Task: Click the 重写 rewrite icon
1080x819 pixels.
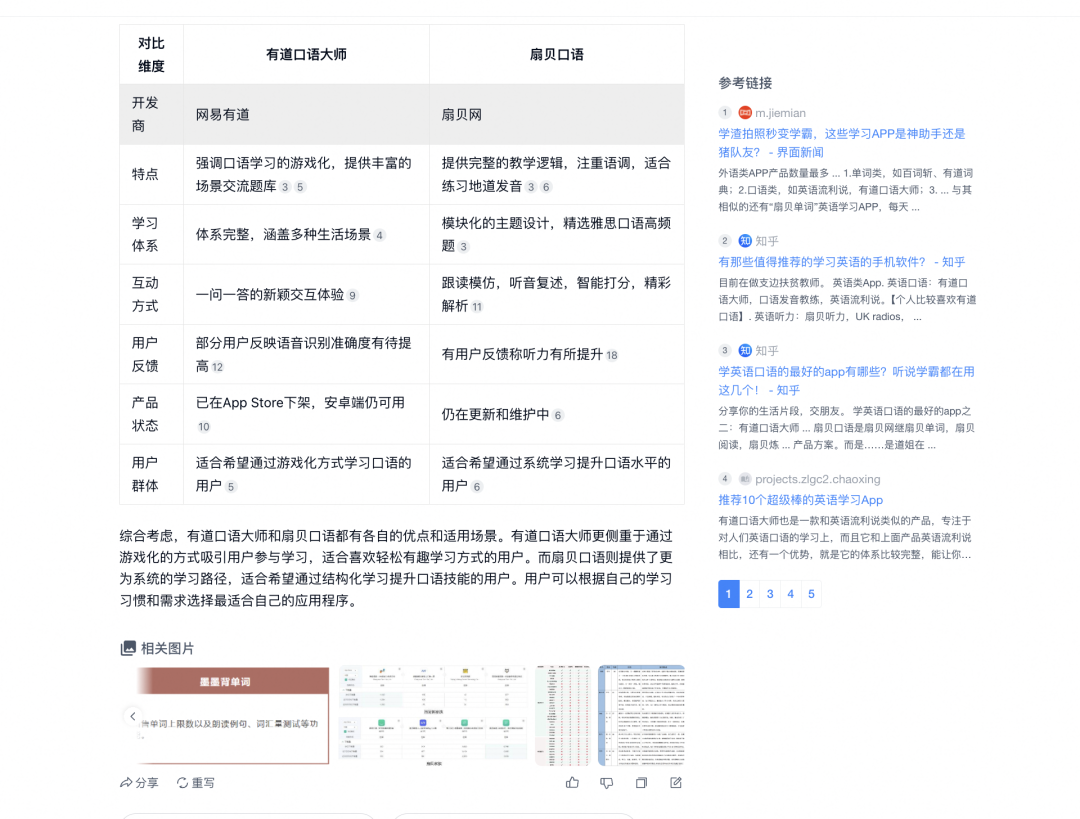Action: pyautogui.click(x=183, y=782)
